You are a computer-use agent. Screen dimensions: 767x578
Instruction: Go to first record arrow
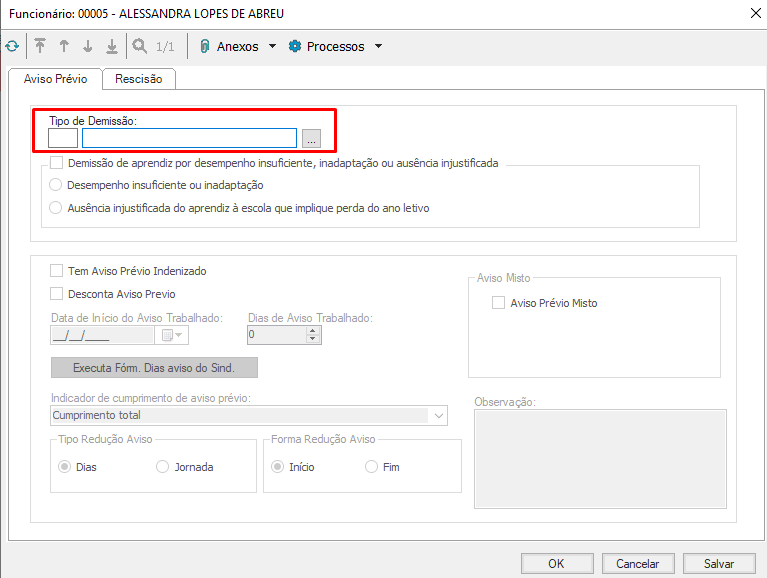tap(40, 46)
